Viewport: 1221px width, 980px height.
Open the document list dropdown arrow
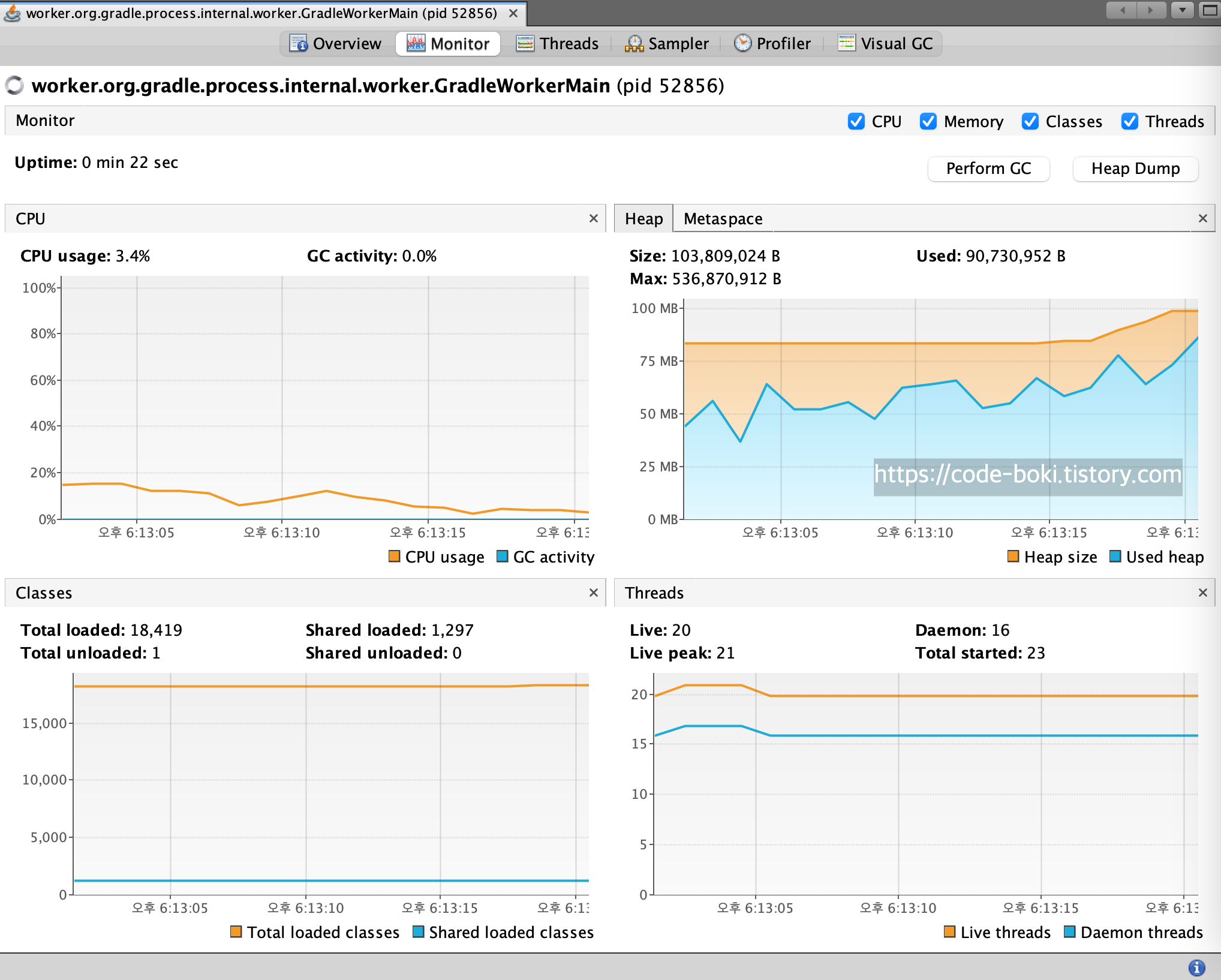(x=1182, y=10)
